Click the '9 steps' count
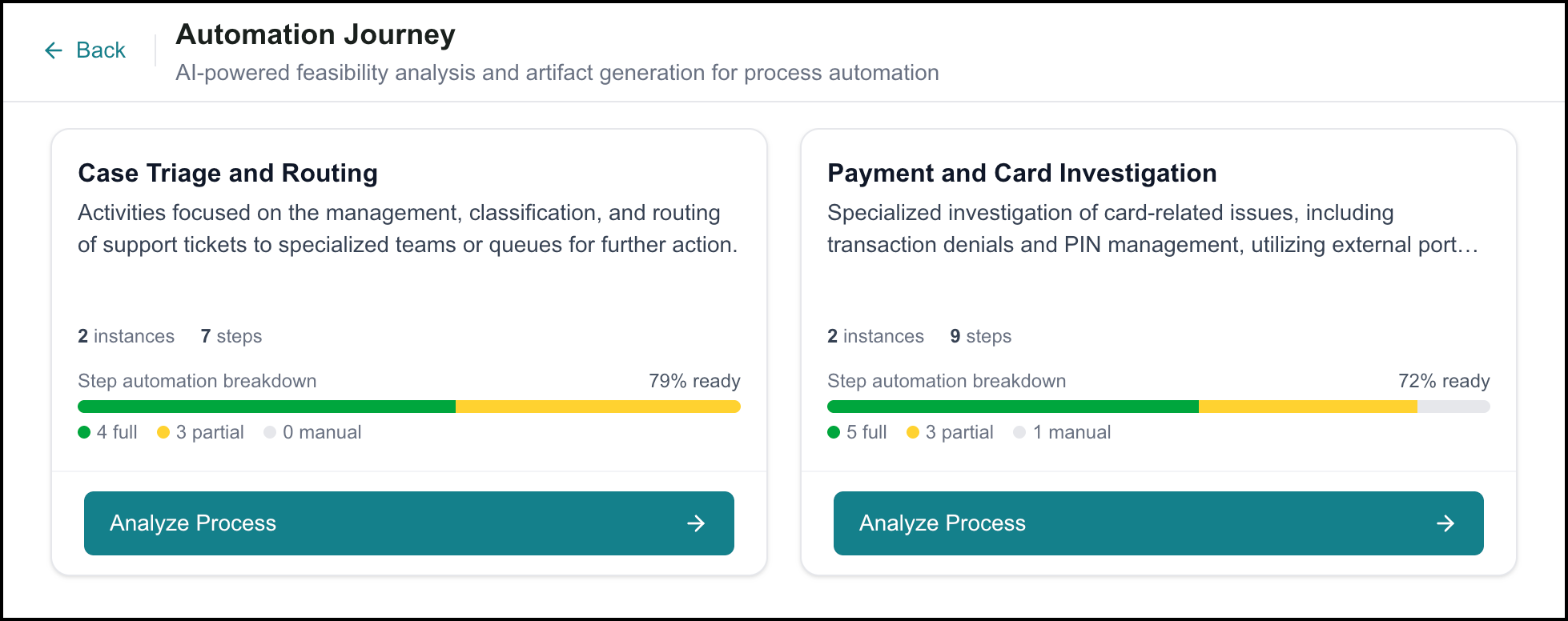Screen dimensions: 1568x621 click(x=981, y=336)
